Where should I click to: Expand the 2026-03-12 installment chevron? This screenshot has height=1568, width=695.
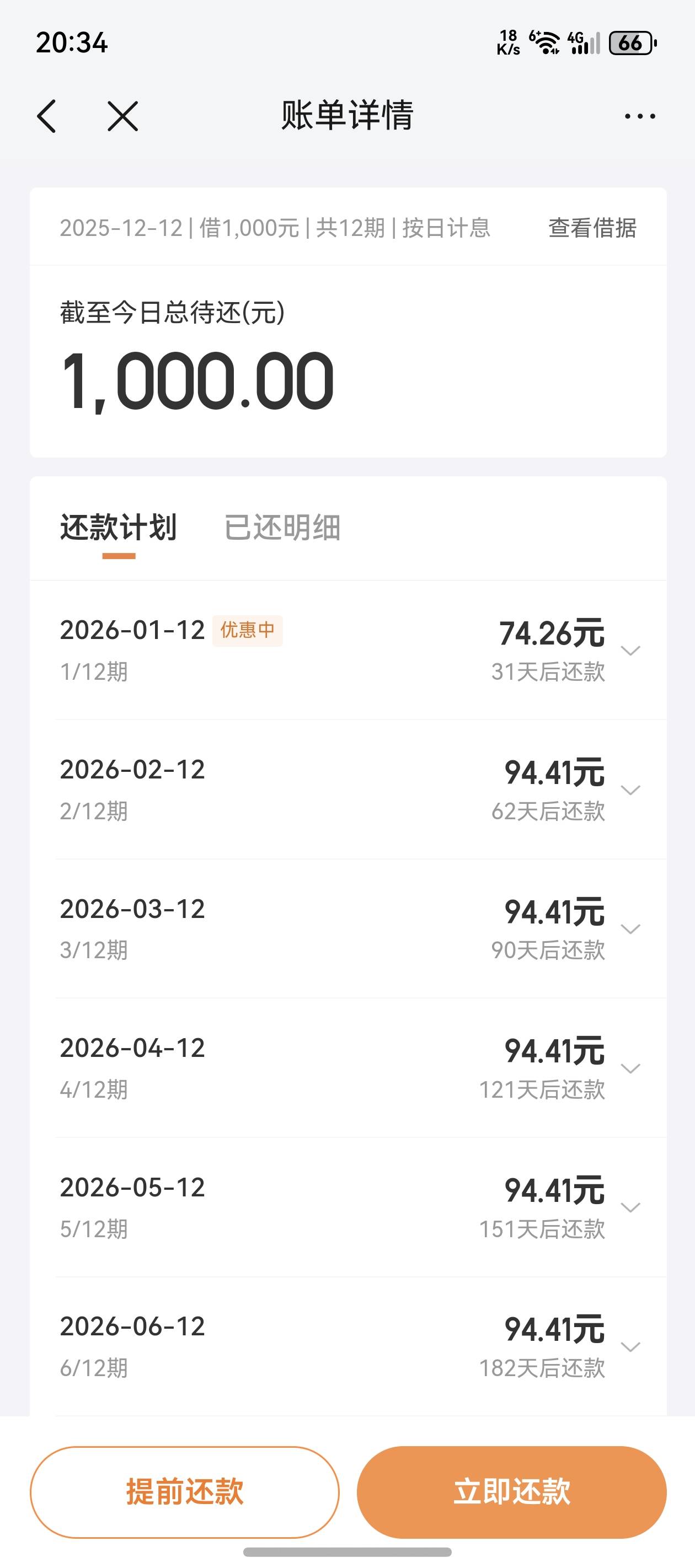630,929
